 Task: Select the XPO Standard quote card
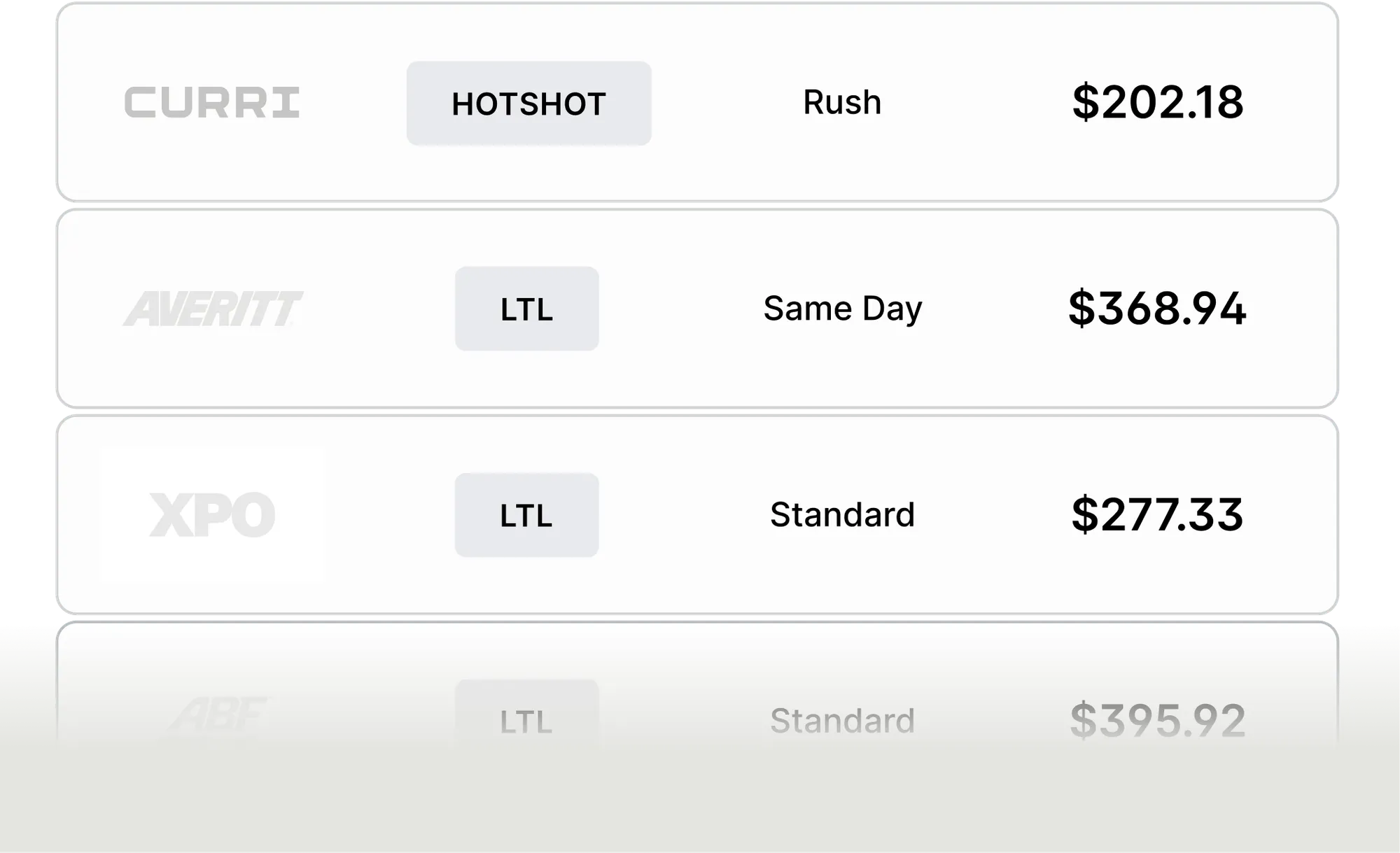697,515
